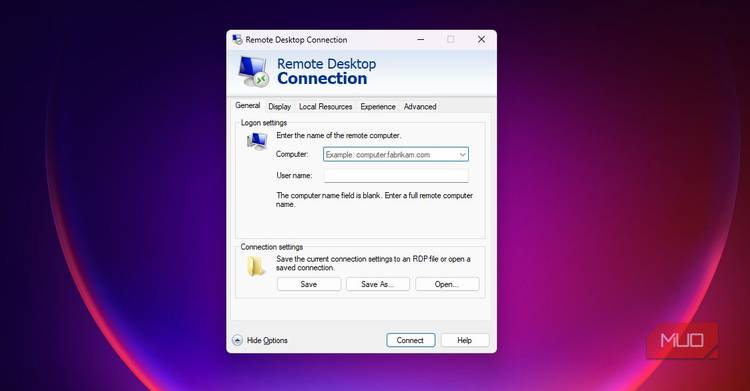Click the Hide Options label
The height and width of the screenshot is (391, 750).
click(x=267, y=340)
